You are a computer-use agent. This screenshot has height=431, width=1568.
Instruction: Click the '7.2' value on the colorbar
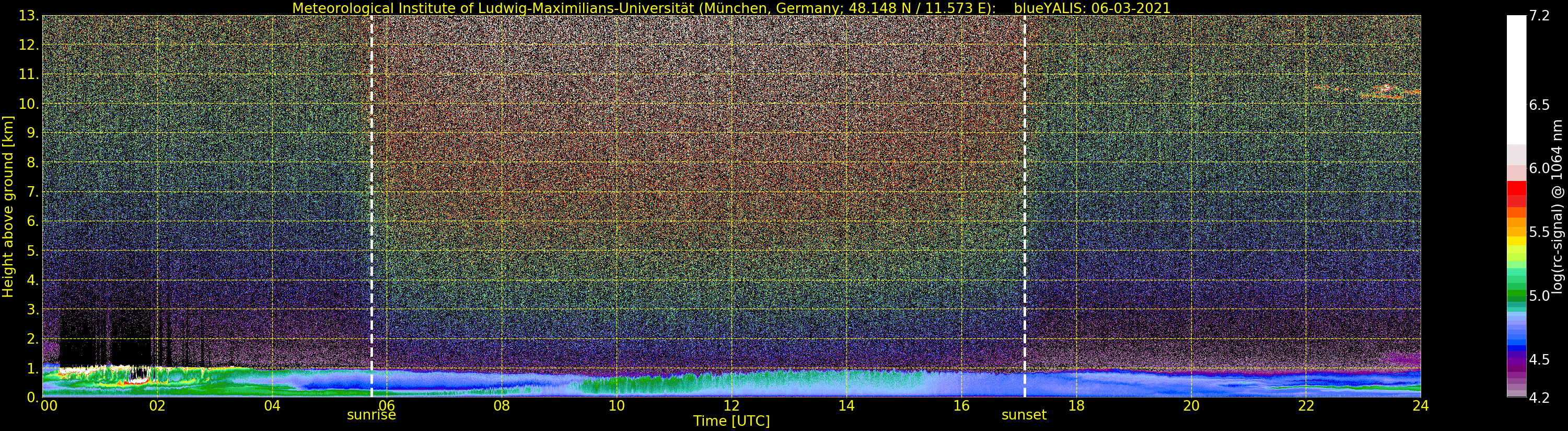pyautogui.click(x=1539, y=16)
